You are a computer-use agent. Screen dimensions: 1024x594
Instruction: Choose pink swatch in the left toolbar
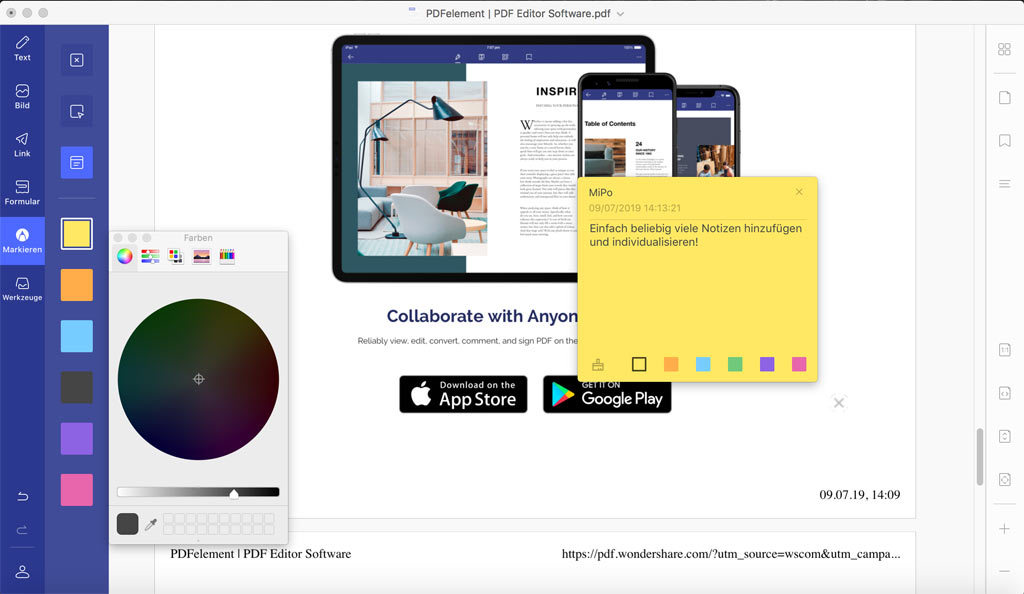coord(76,490)
